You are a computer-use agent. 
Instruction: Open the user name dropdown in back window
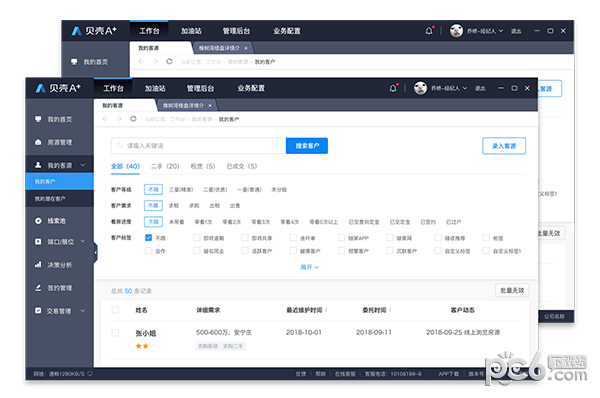(485, 31)
